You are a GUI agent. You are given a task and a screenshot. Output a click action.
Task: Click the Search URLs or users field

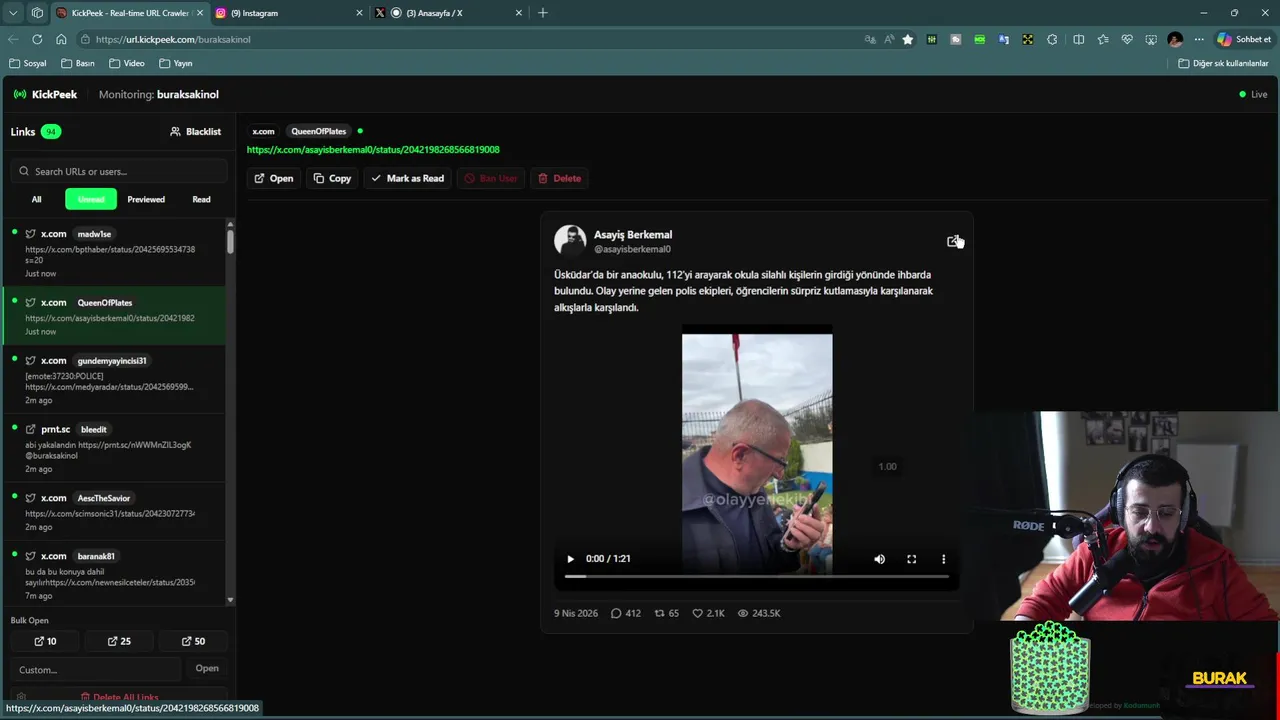119,171
